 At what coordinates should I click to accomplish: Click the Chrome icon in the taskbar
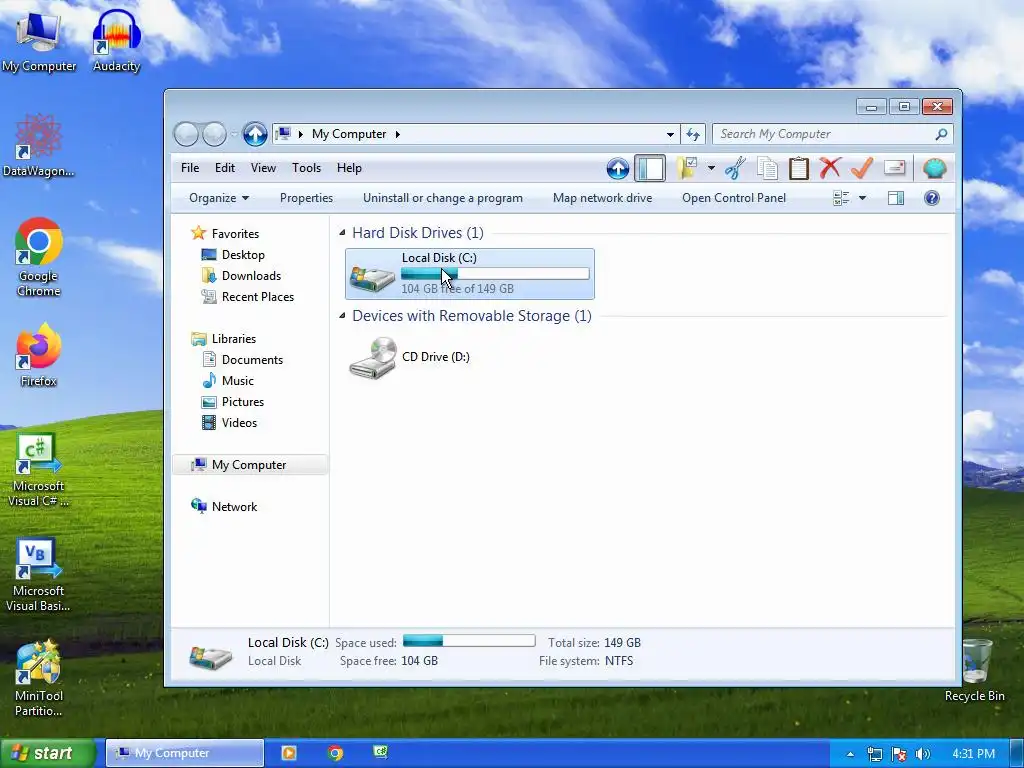click(x=335, y=753)
